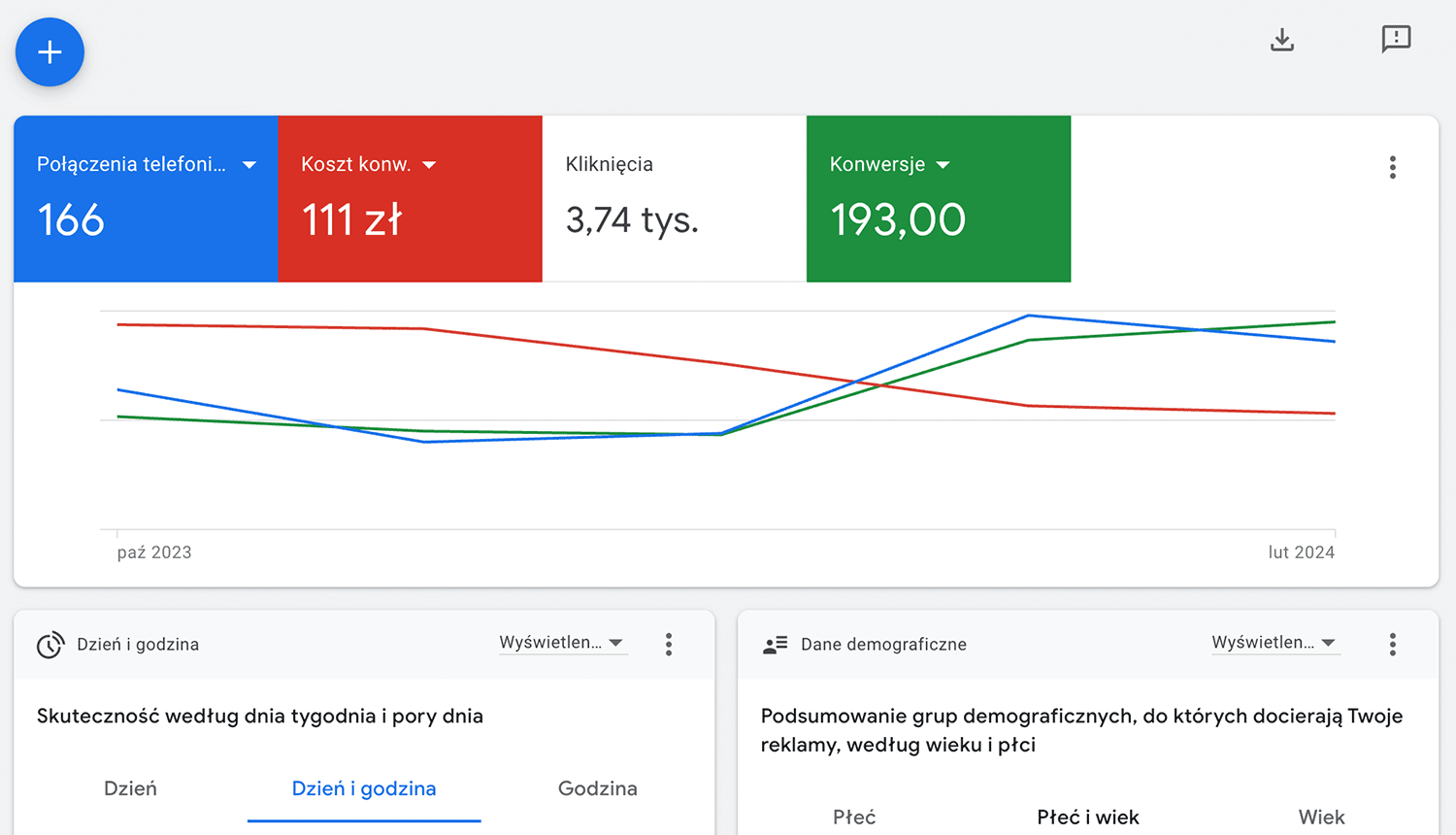1456x835 pixels.
Task: Expand the Konwersje metric dropdown
Action: pos(943,165)
